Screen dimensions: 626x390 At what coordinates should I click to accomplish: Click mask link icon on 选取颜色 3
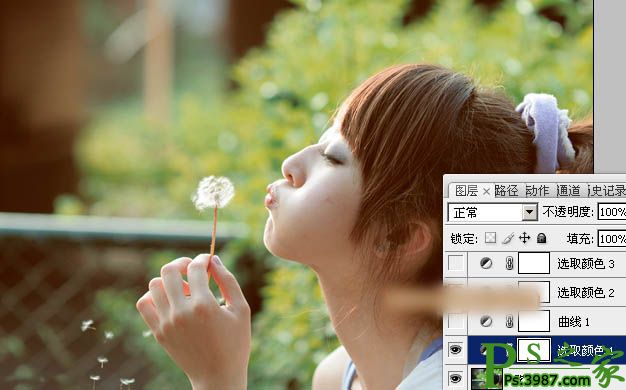pyautogui.click(x=509, y=263)
